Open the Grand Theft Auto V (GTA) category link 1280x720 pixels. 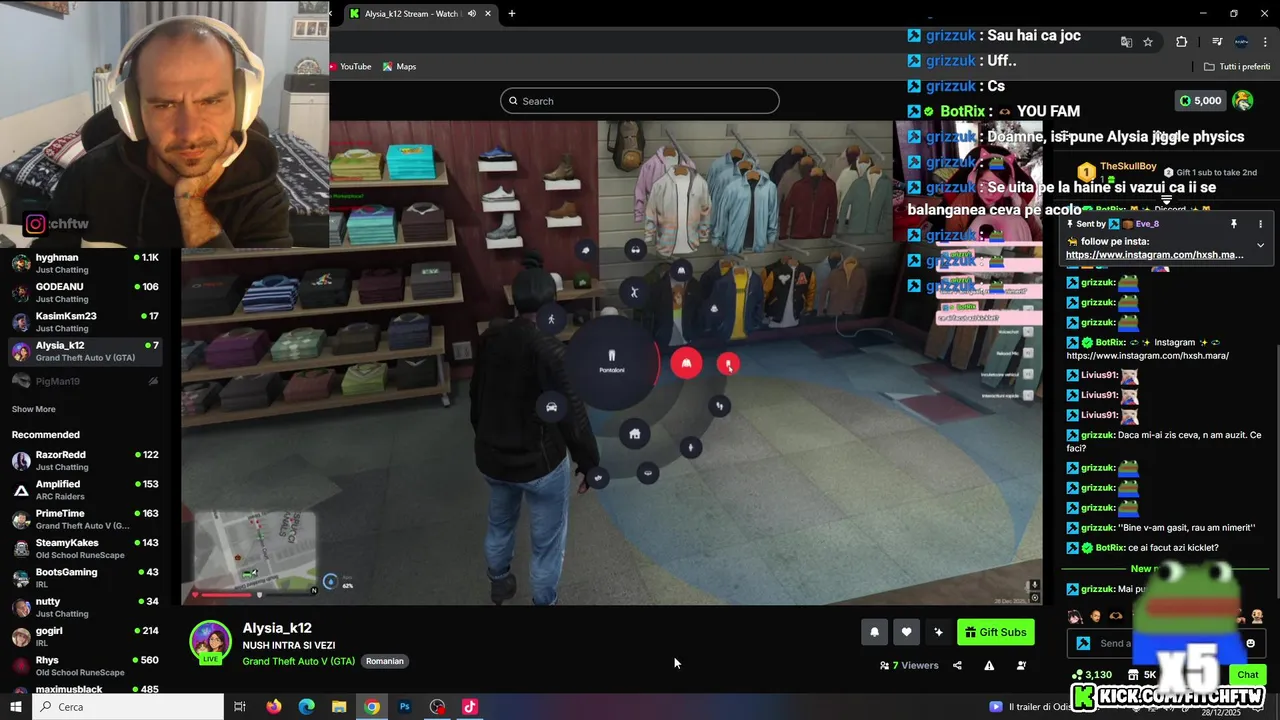(298, 661)
